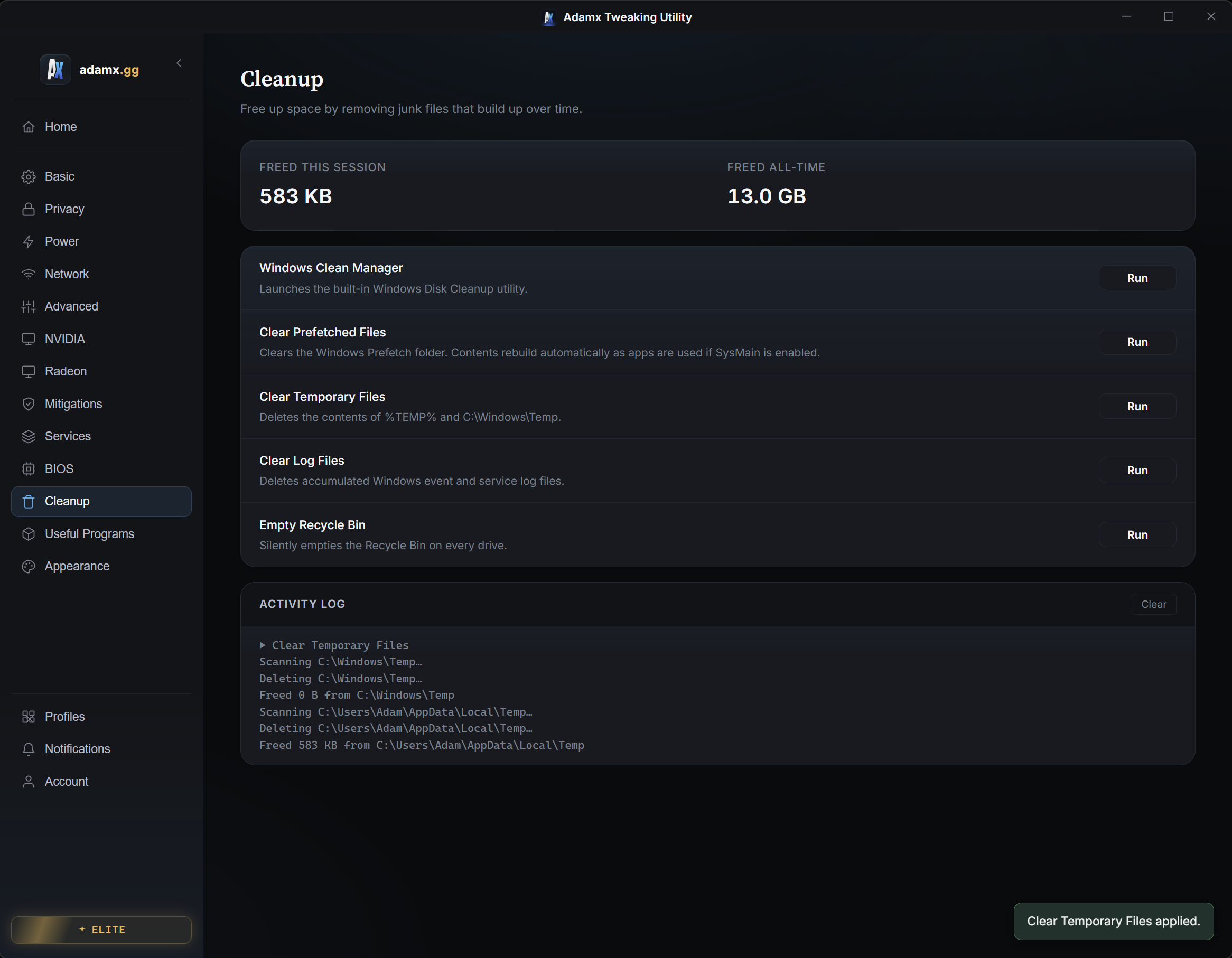Click the ACTIVITY LOG header text
1232x958 pixels.
click(x=302, y=604)
